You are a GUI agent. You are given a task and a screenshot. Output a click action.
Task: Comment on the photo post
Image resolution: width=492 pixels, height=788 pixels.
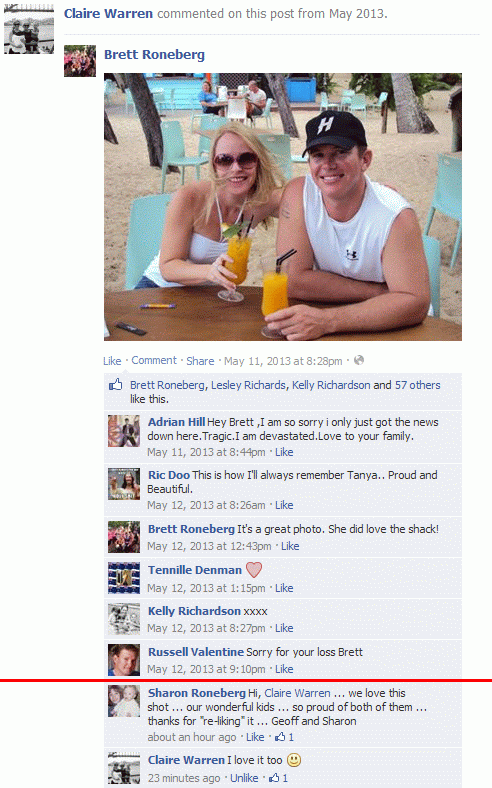(154, 360)
